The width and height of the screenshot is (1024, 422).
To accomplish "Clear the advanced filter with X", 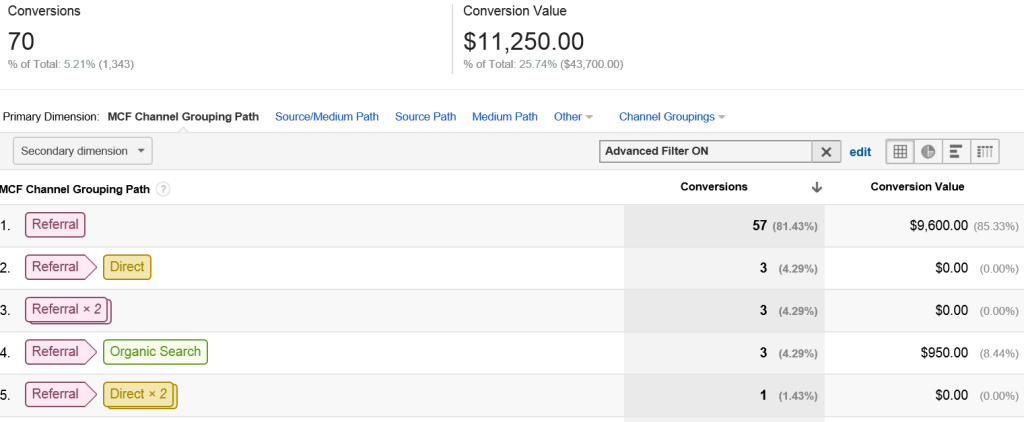I will (826, 152).
